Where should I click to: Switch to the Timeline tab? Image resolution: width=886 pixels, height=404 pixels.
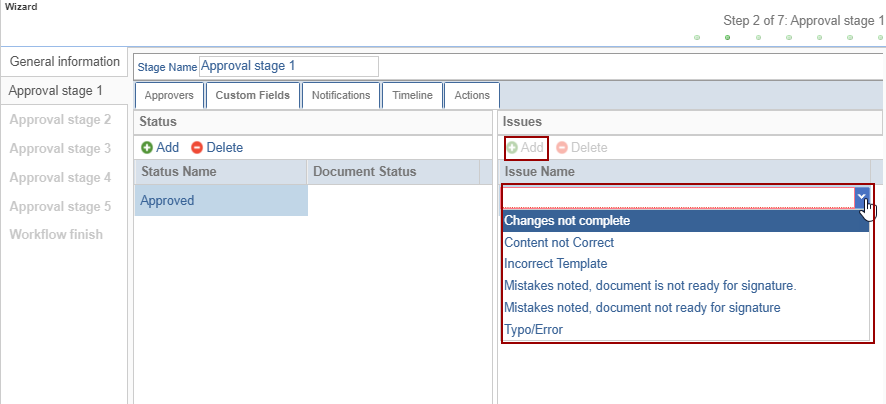pos(412,95)
